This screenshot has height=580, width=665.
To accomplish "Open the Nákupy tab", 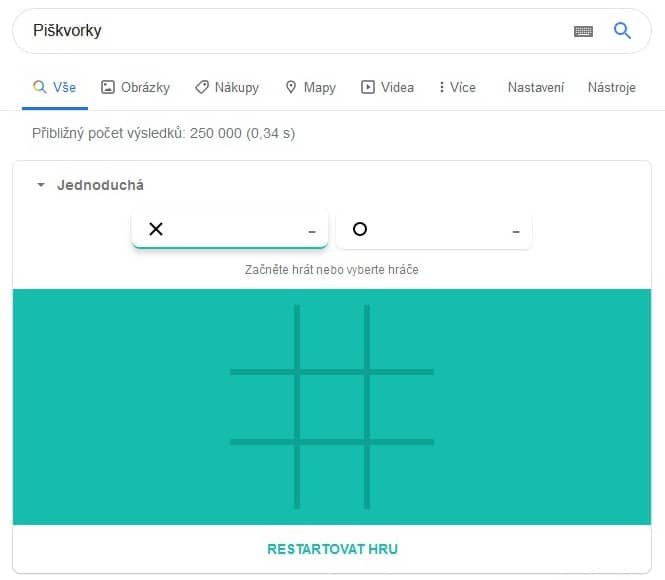I will pos(227,87).
